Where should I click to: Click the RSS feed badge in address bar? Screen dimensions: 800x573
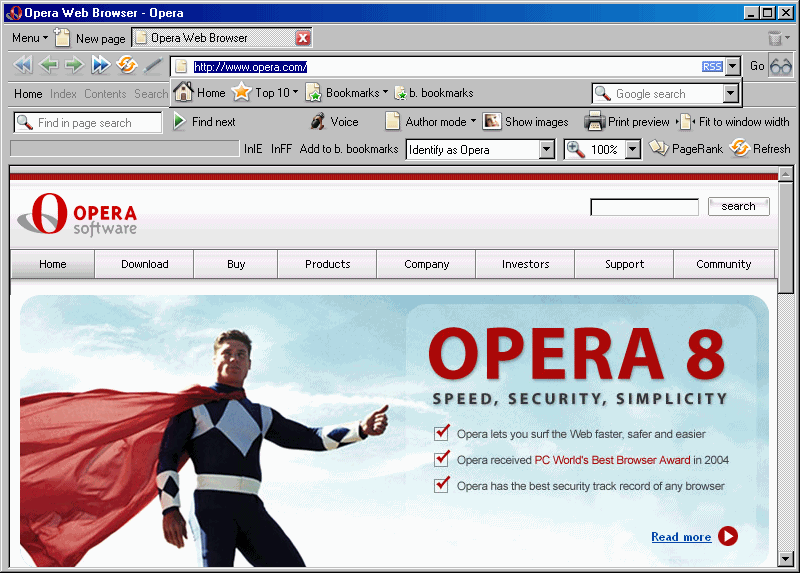point(712,66)
